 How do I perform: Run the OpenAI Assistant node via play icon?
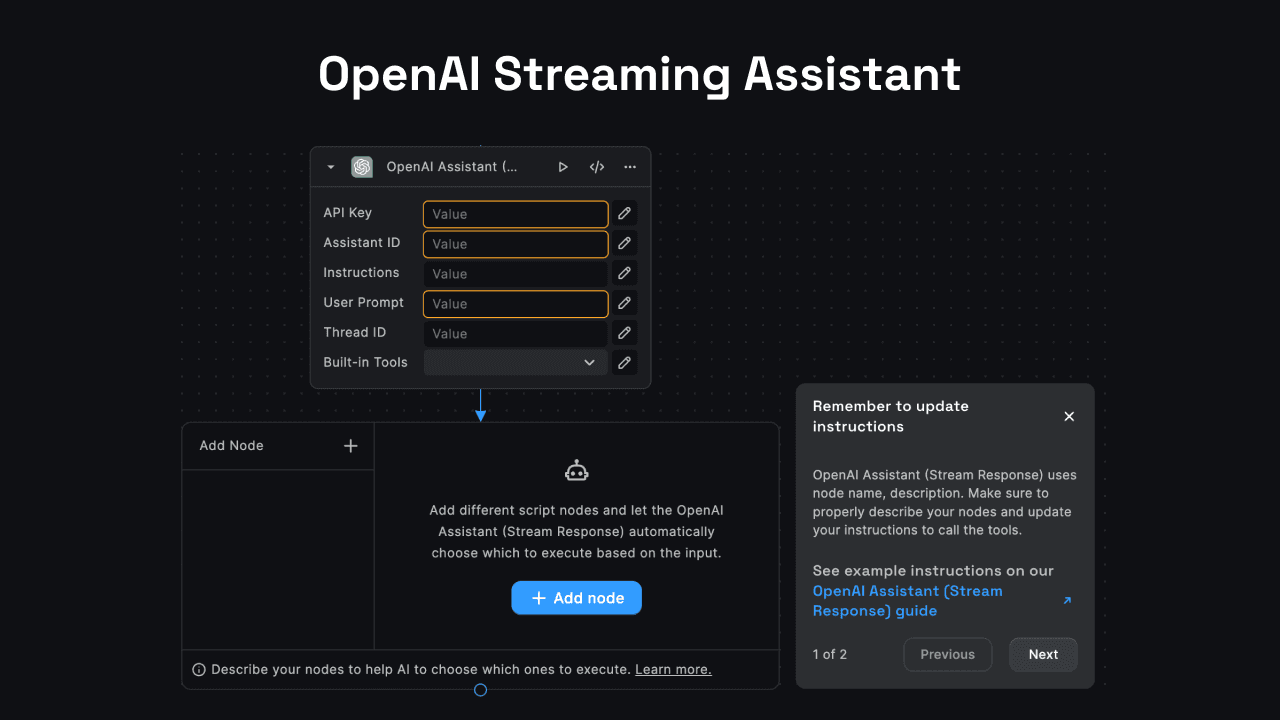[563, 167]
